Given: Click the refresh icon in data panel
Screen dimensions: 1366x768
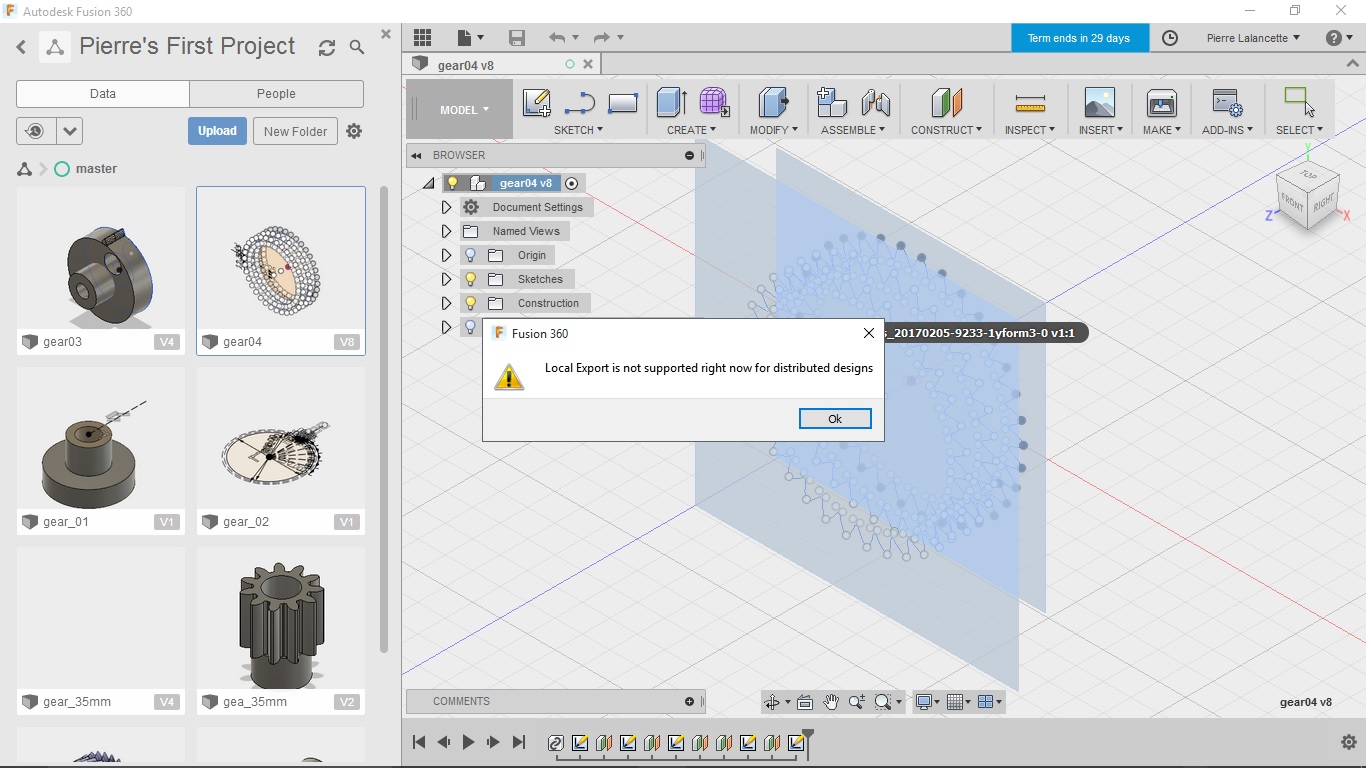Looking at the screenshot, I should (x=326, y=47).
